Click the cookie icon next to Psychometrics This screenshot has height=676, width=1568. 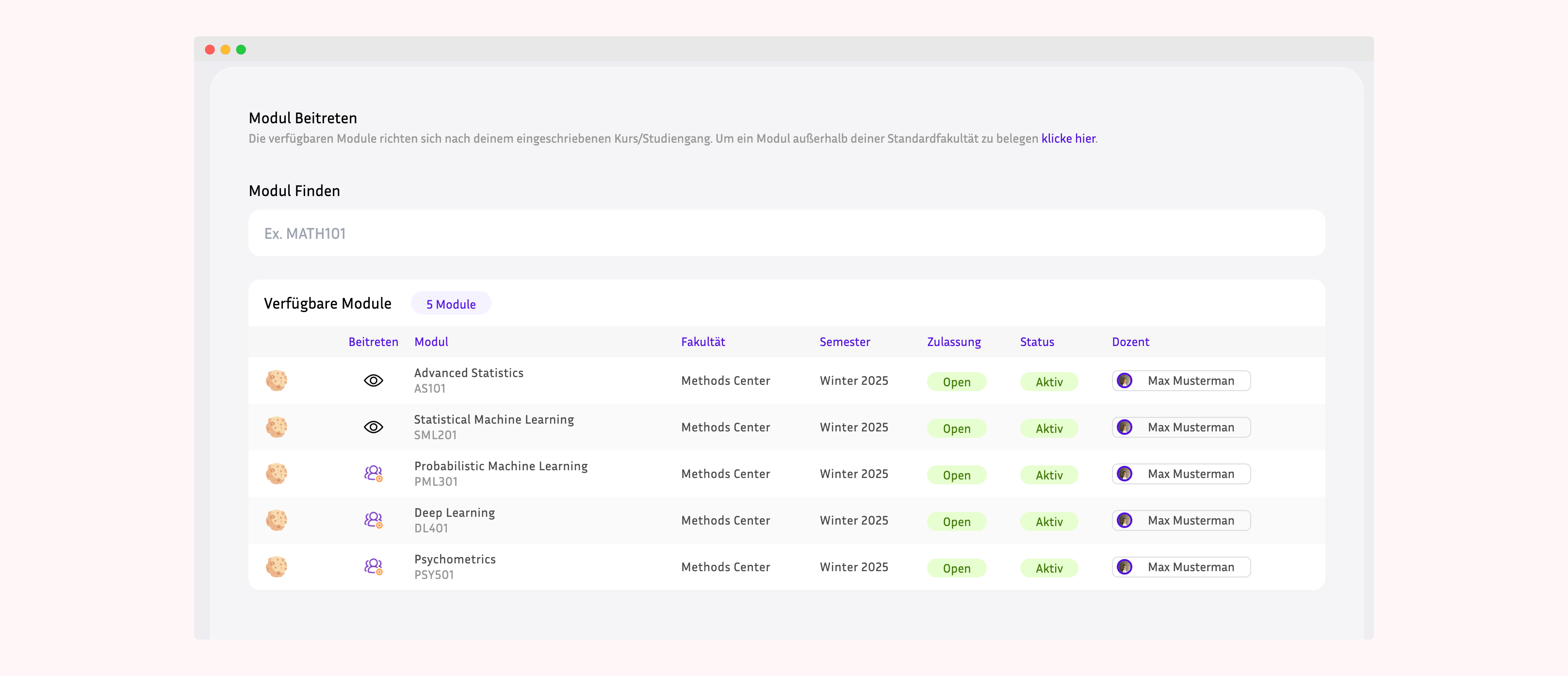[277, 566]
